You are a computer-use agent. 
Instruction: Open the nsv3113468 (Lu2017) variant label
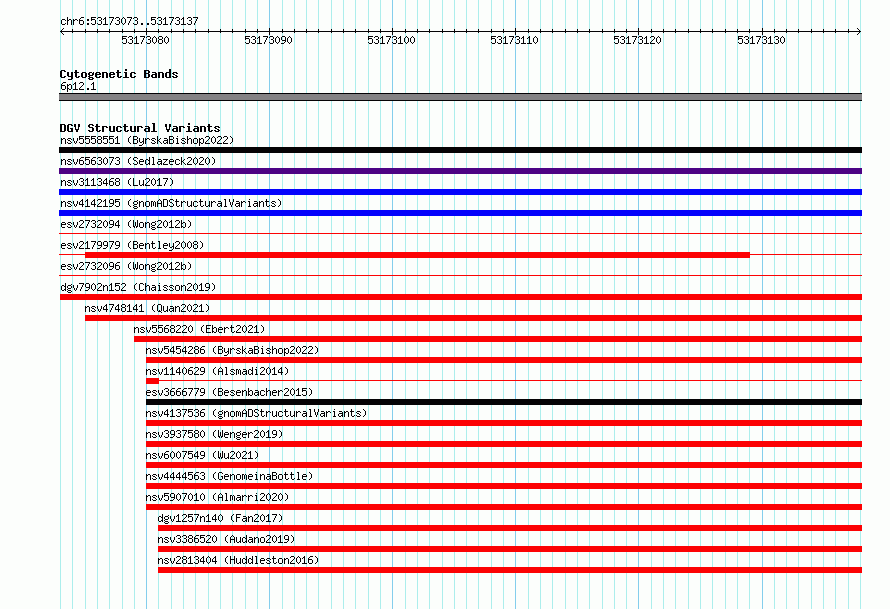tap(117, 182)
